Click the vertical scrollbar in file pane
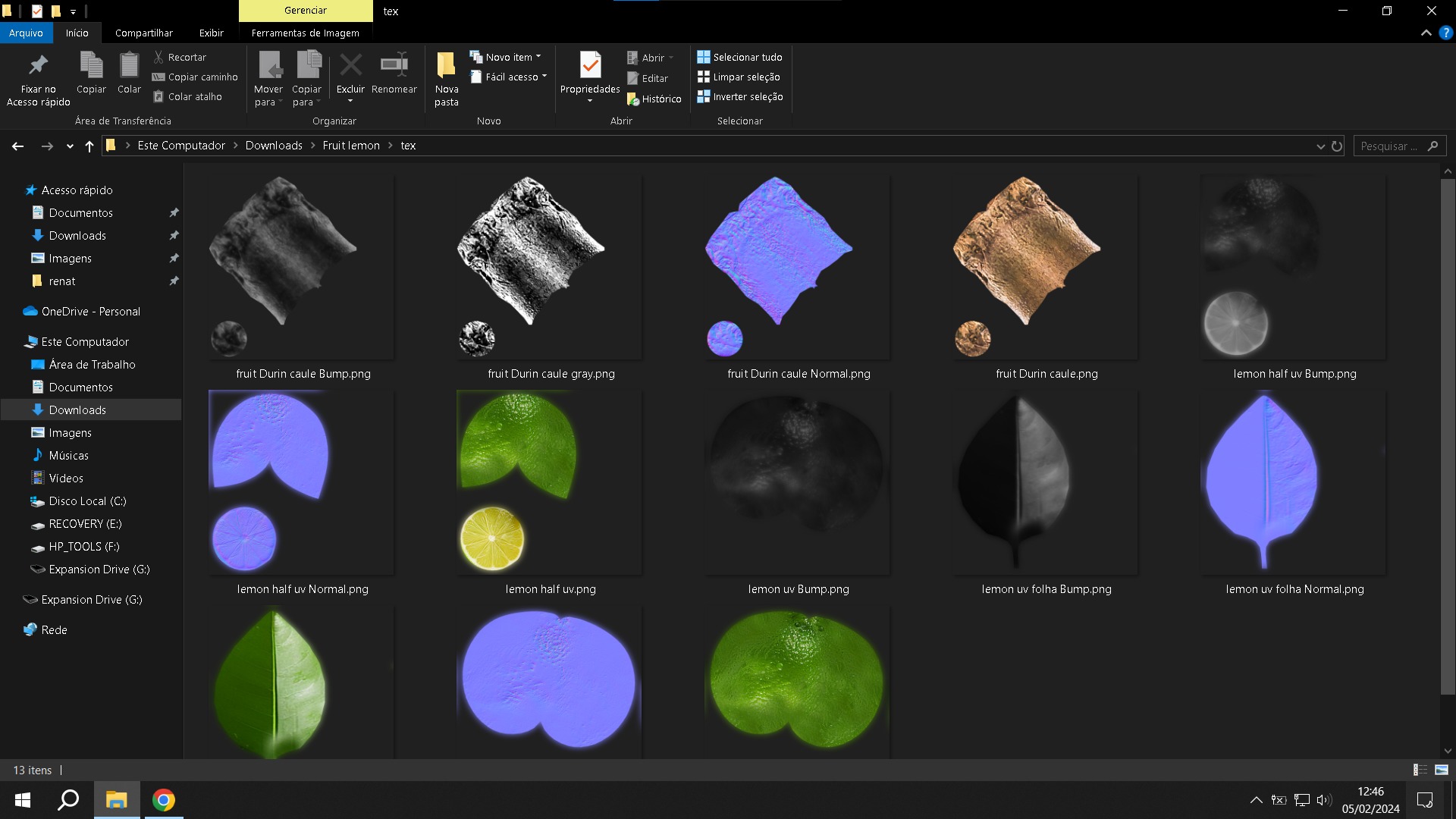 click(1448, 436)
